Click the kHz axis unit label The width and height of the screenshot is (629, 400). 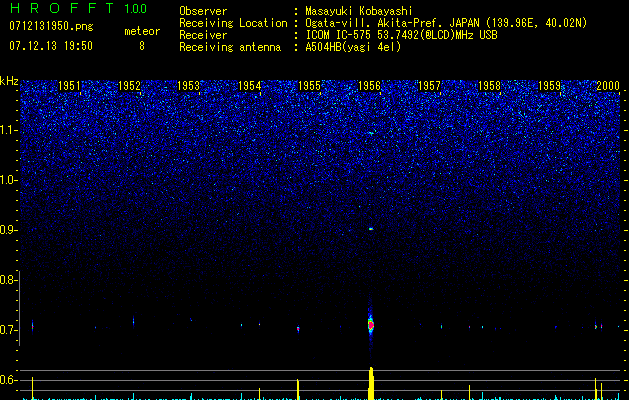click(x=9, y=81)
